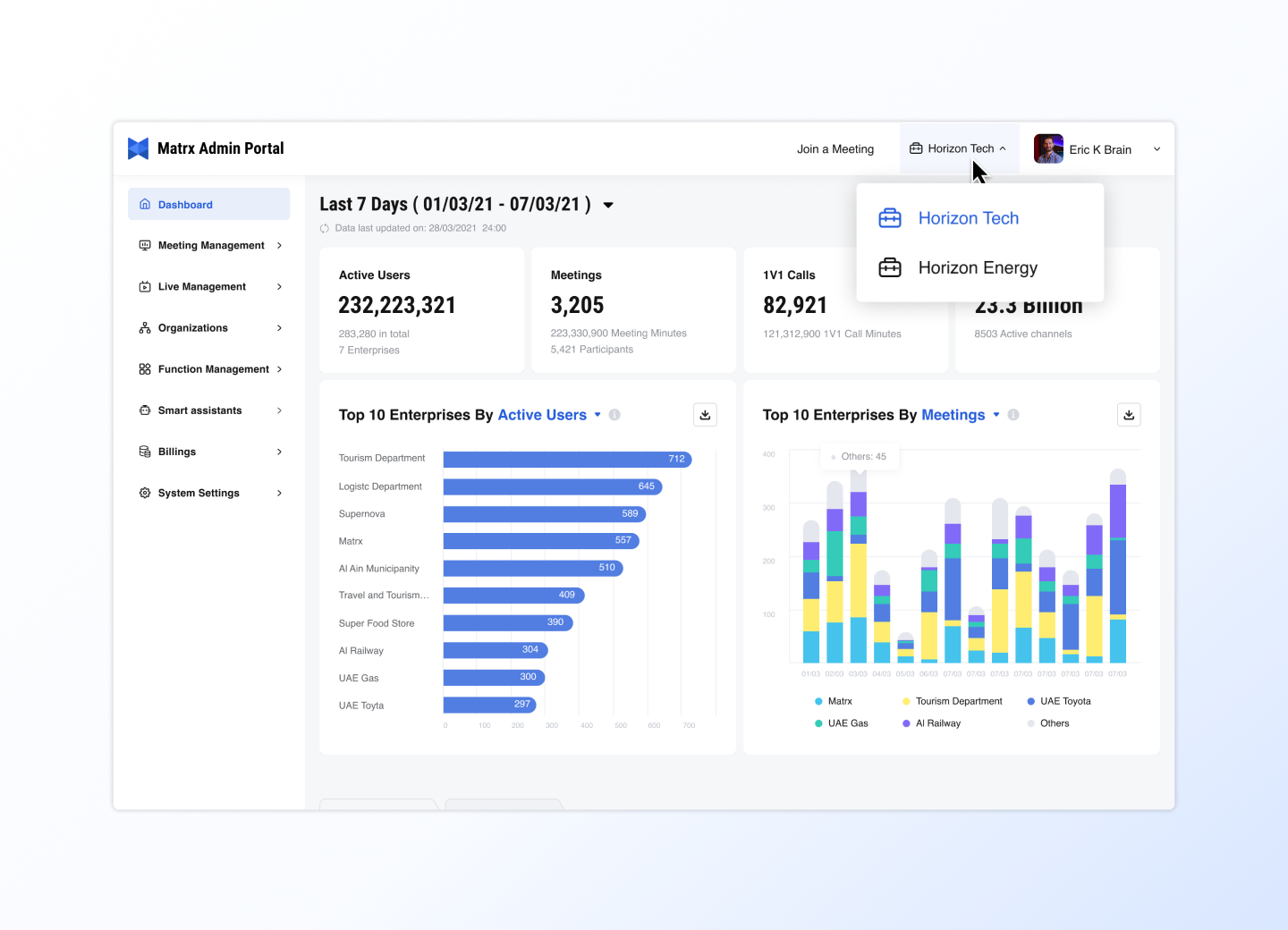Download the Active Users enterprises chart
Image resolution: width=1288 pixels, height=930 pixels.
point(705,415)
